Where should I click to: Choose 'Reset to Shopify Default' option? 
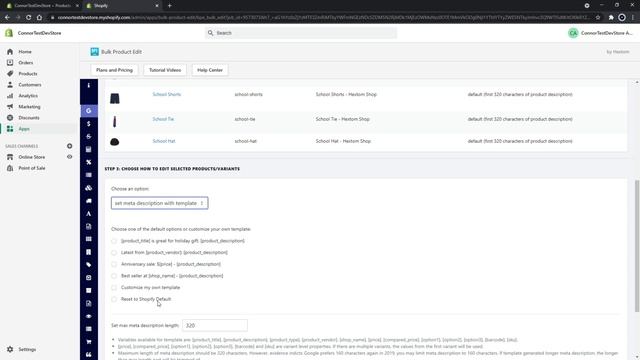pos(114,299)
